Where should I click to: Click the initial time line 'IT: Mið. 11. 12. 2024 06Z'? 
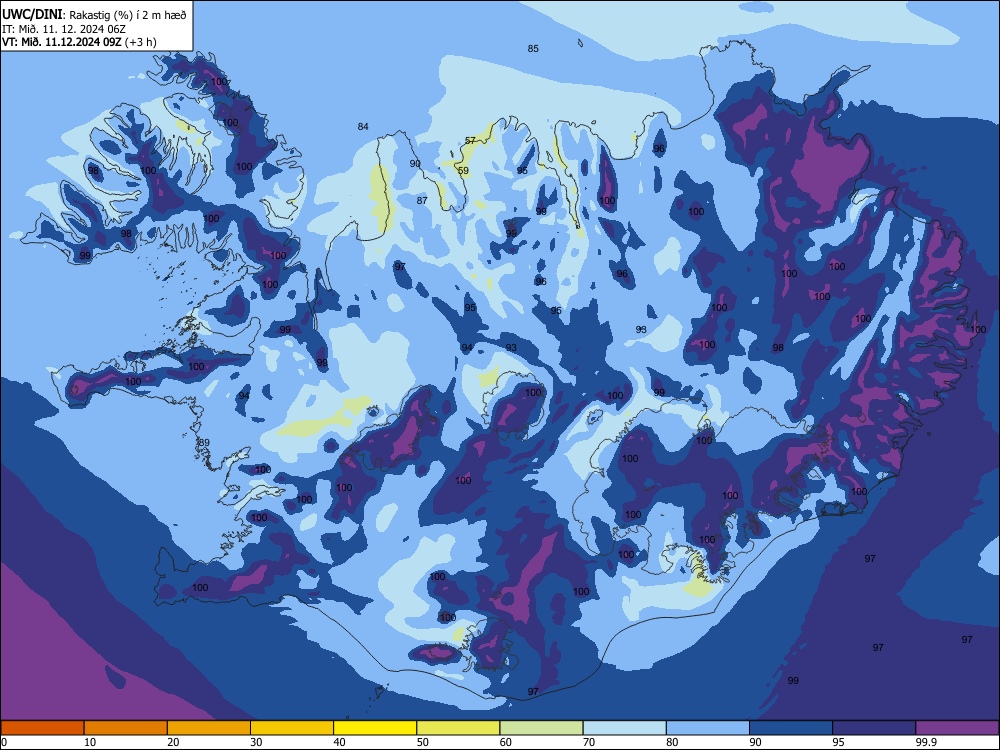point(64,29)
